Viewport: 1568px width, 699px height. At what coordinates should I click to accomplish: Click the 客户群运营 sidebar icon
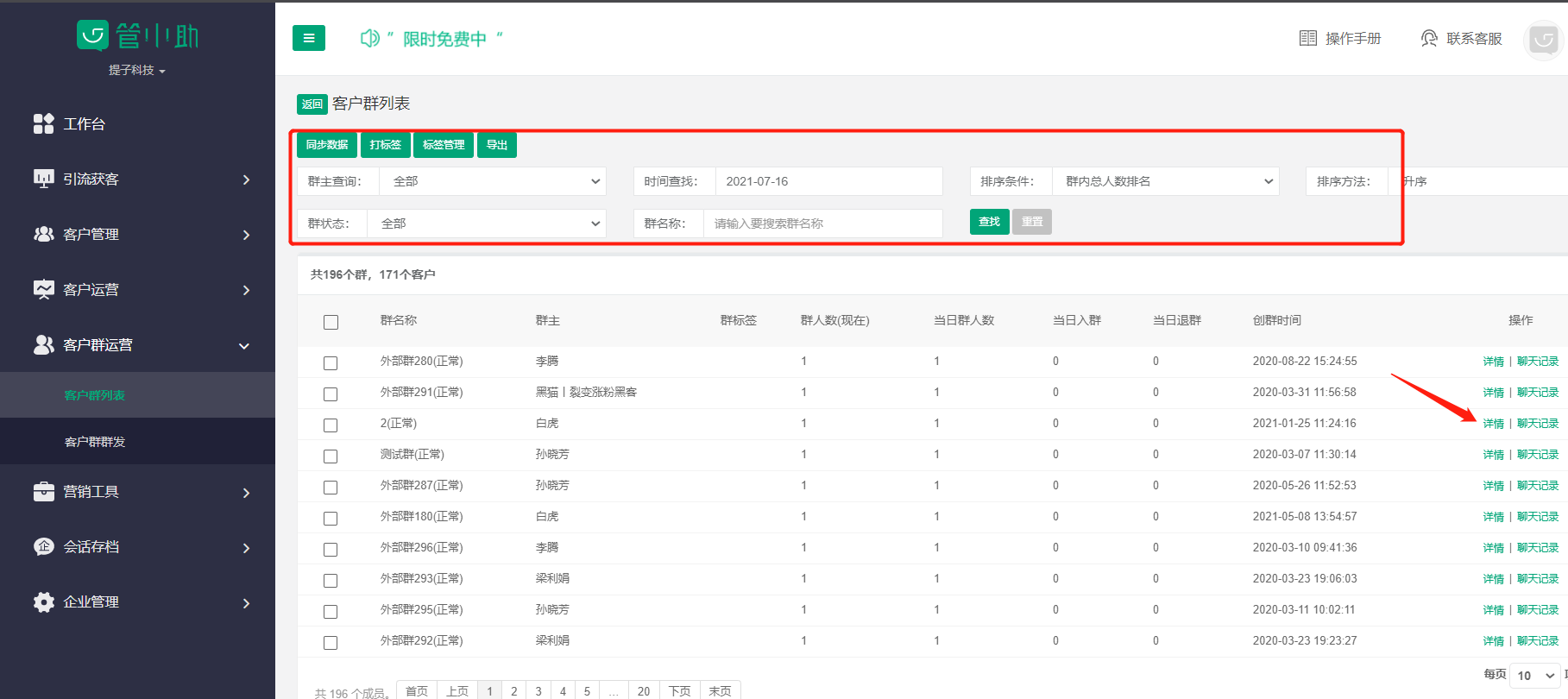pyautogui.click(x=43, y=344)
